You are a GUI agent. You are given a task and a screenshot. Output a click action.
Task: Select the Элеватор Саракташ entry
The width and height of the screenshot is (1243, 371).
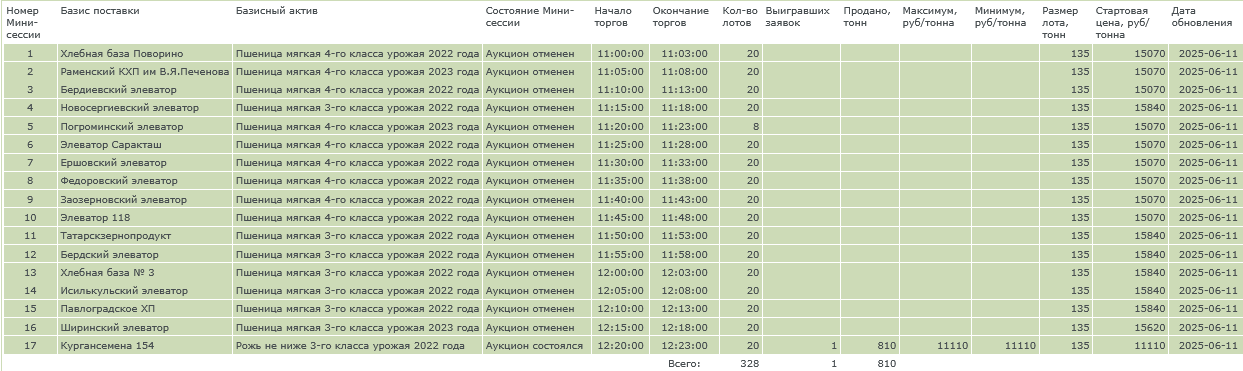[x=144, y=145]
